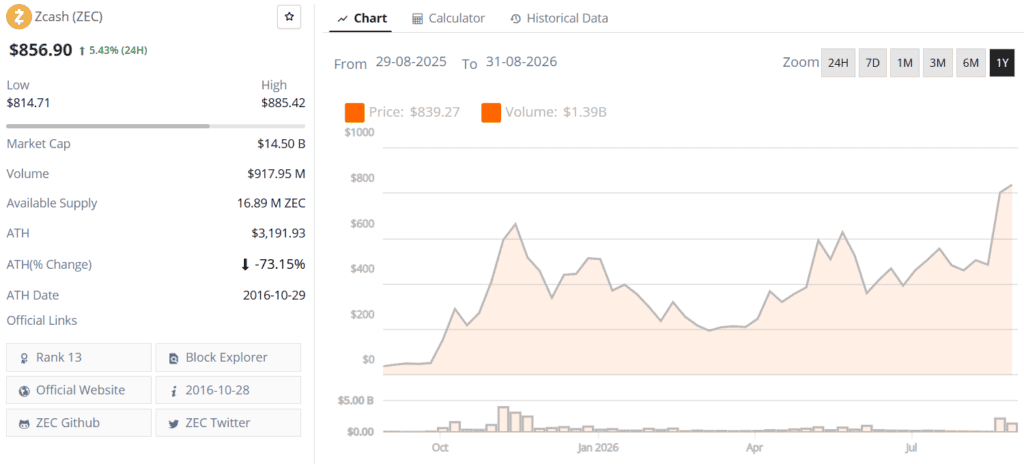This screenshot has height=464, width=1024.
Task: Click the ZEC Github cat icon
Action: 24,423
